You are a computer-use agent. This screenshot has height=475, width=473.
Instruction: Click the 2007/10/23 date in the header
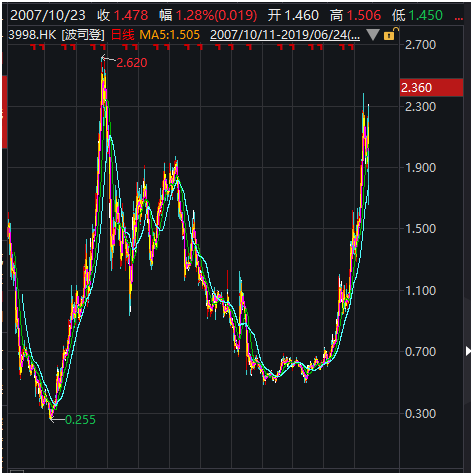pyautogui.click(x=48, y=15)
